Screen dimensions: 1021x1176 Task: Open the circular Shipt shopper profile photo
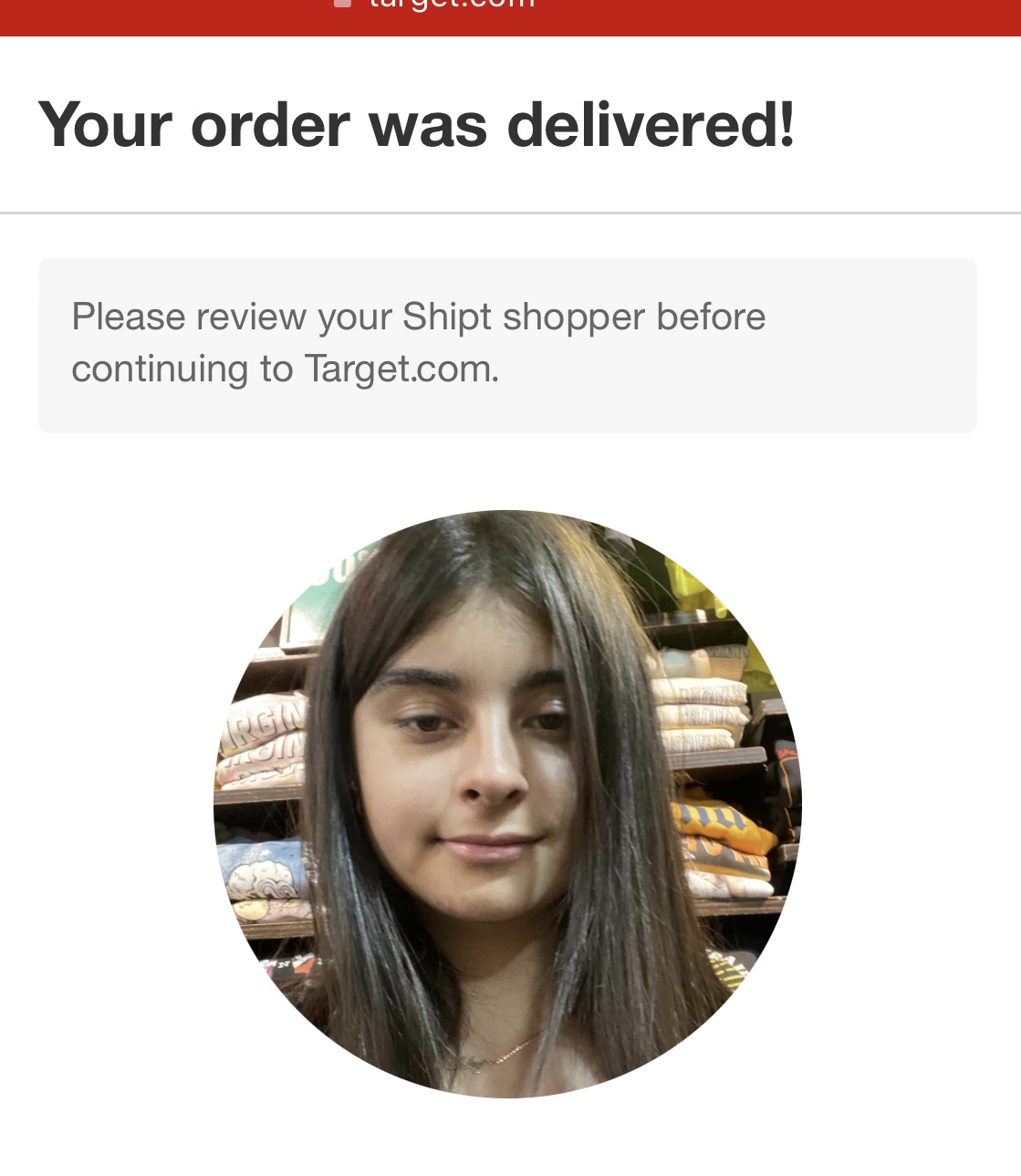(x=507, y=804)
